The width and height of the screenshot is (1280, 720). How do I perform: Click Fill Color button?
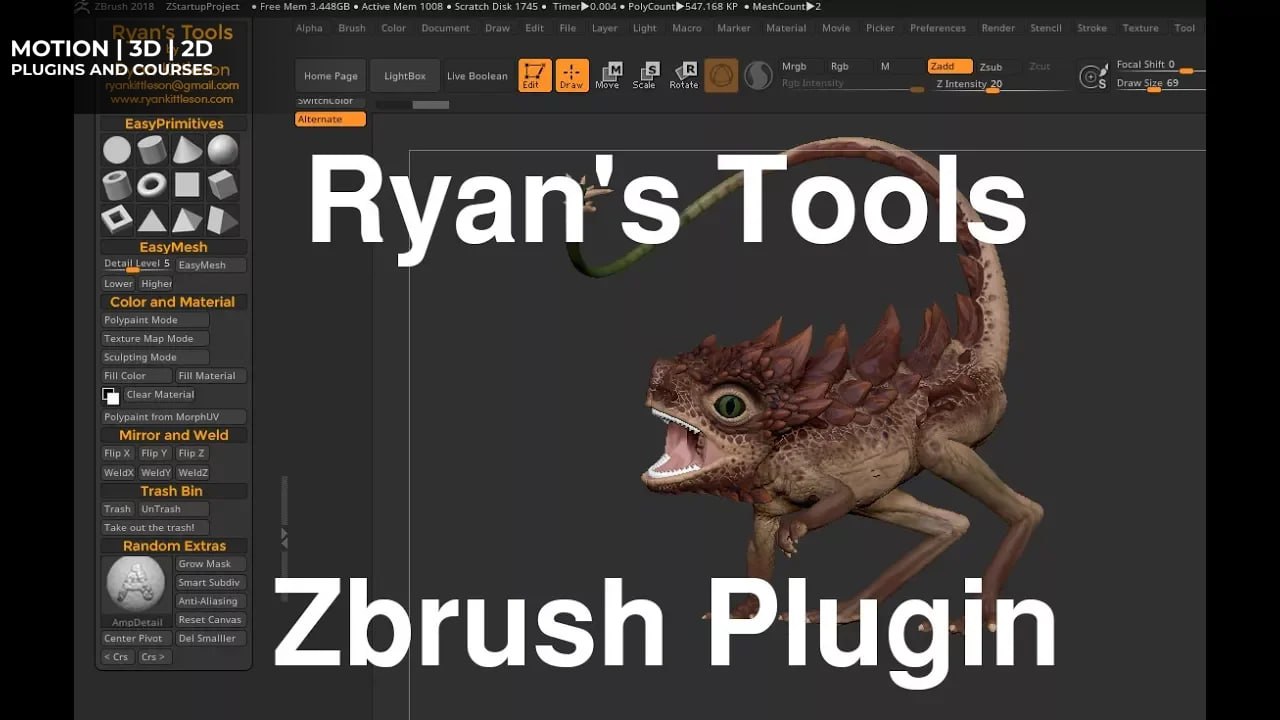tap(137, 376)
